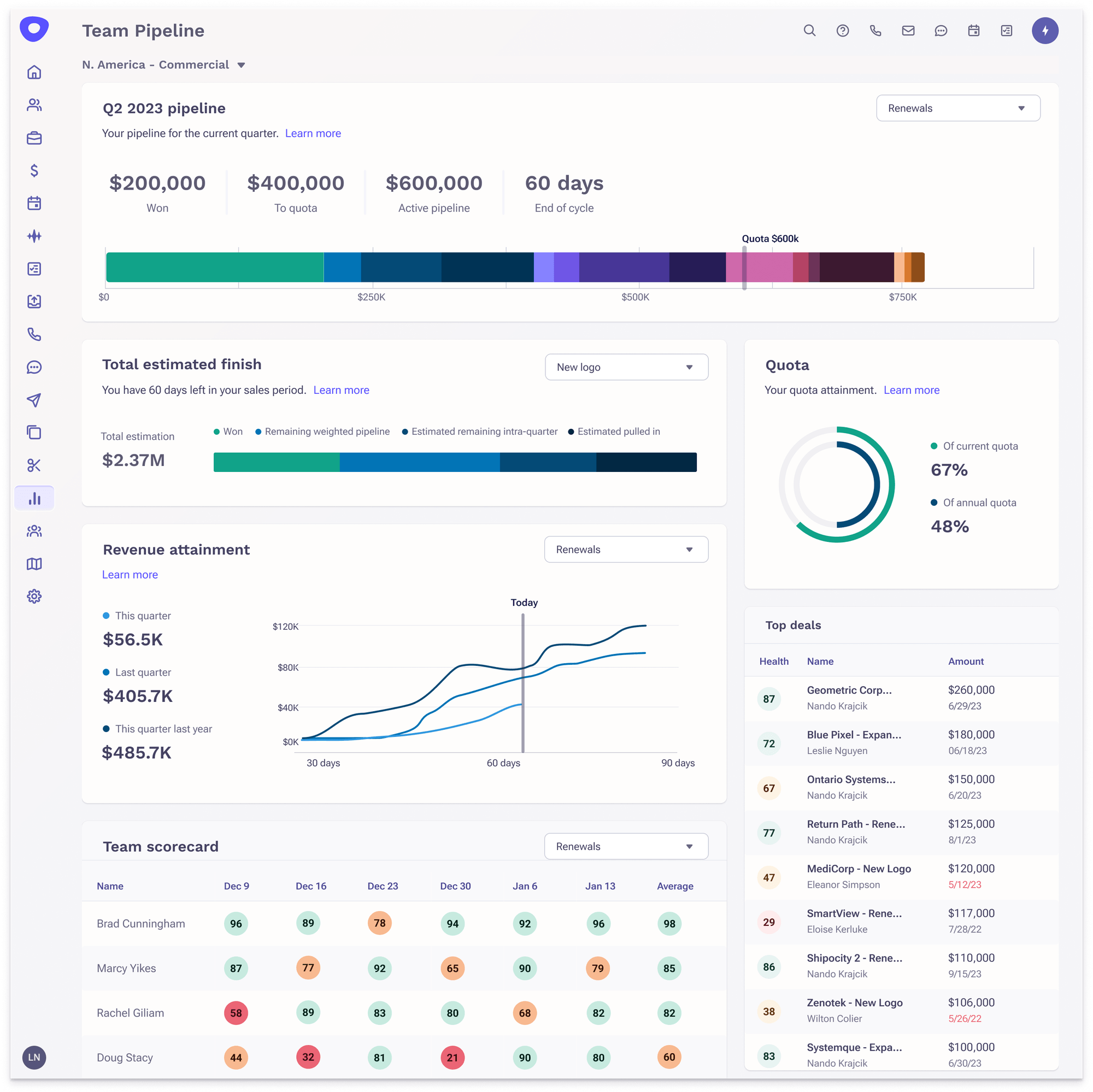1093x1092 pixels.
Task: Open the email envelope icon in the top bar
Action: (908, 31)
